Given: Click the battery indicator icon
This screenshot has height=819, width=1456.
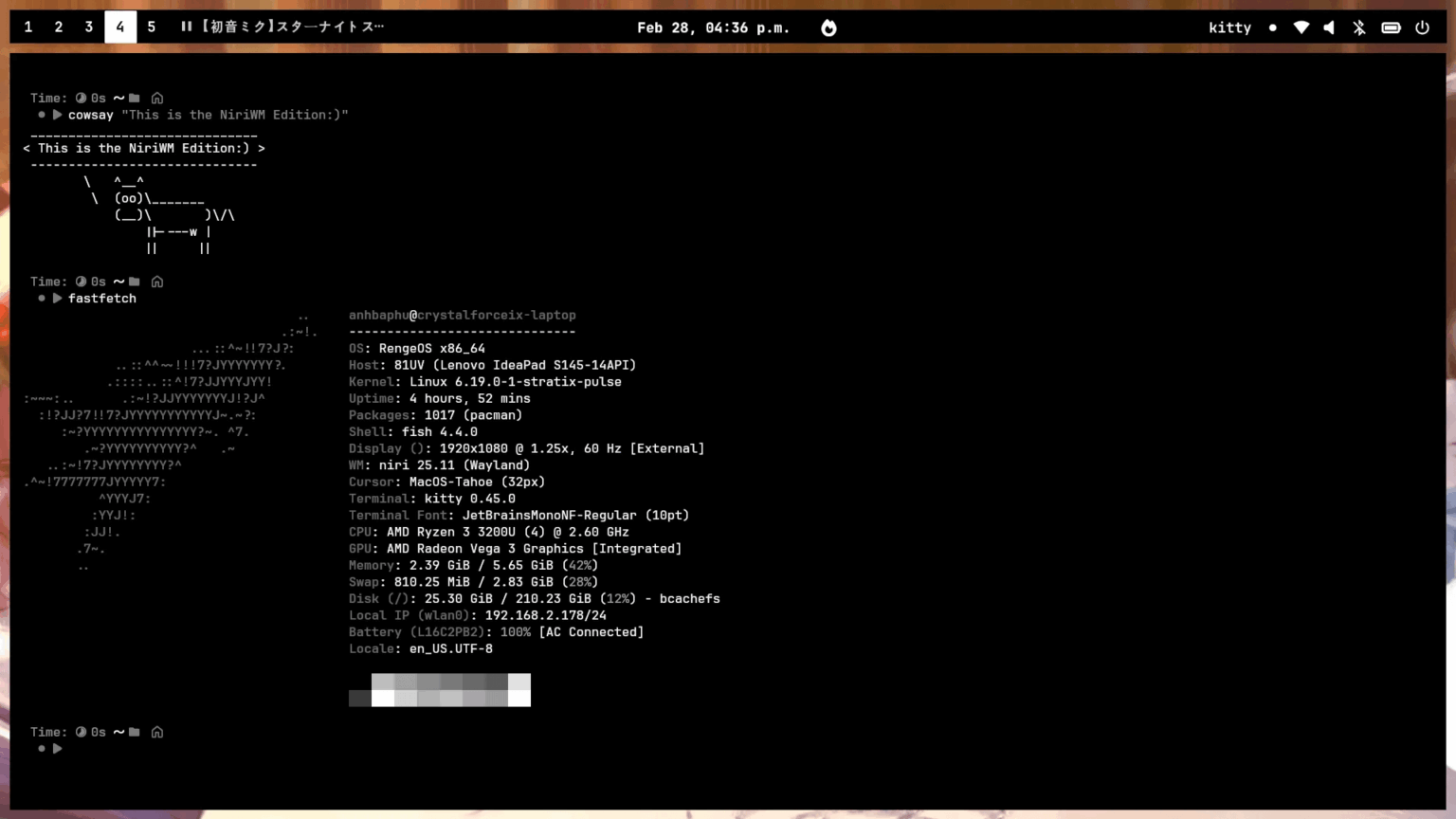Looking at the screenshot, I should point(1391,27).
